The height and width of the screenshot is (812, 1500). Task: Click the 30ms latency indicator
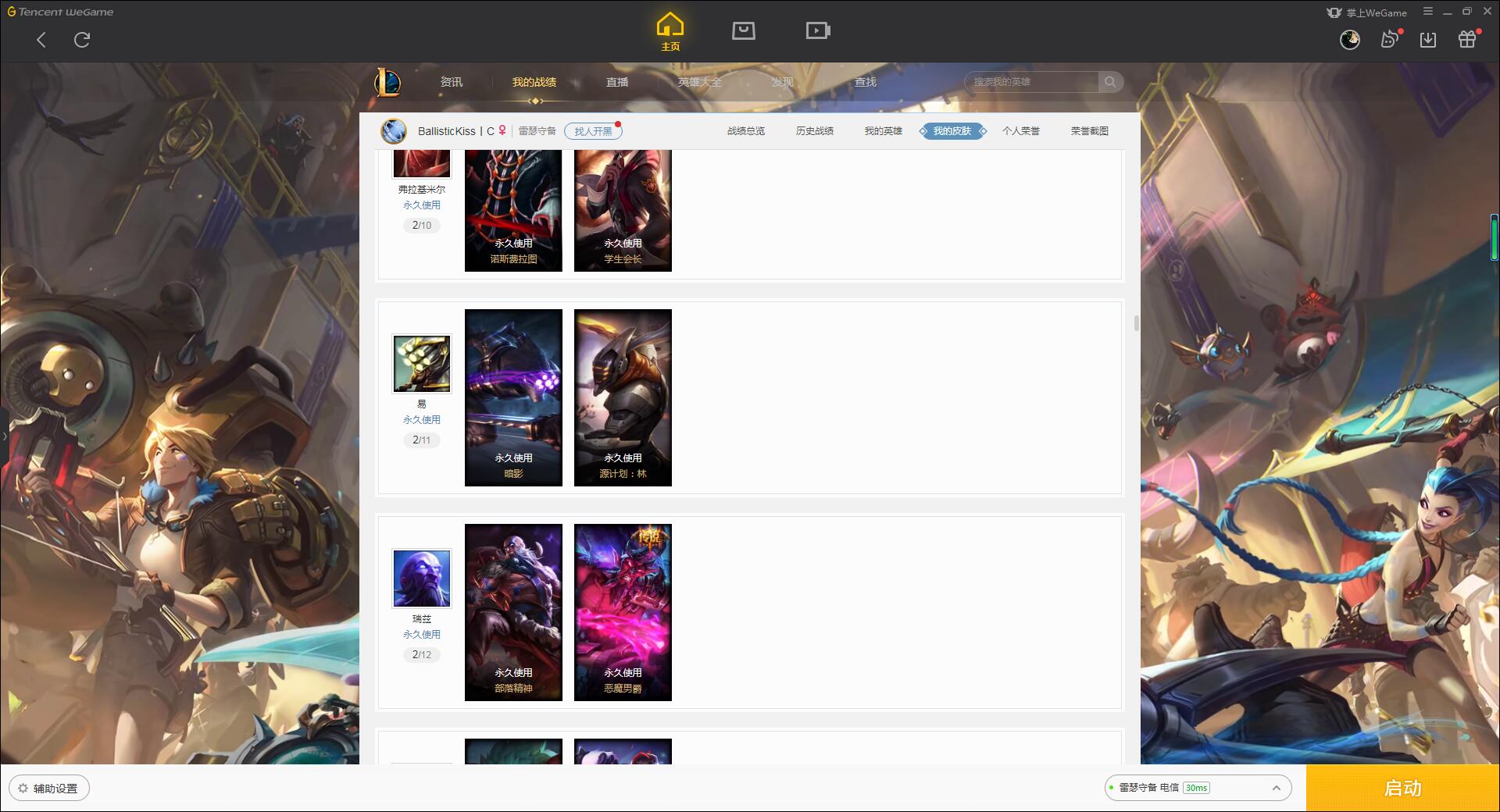click(1196, 788)
